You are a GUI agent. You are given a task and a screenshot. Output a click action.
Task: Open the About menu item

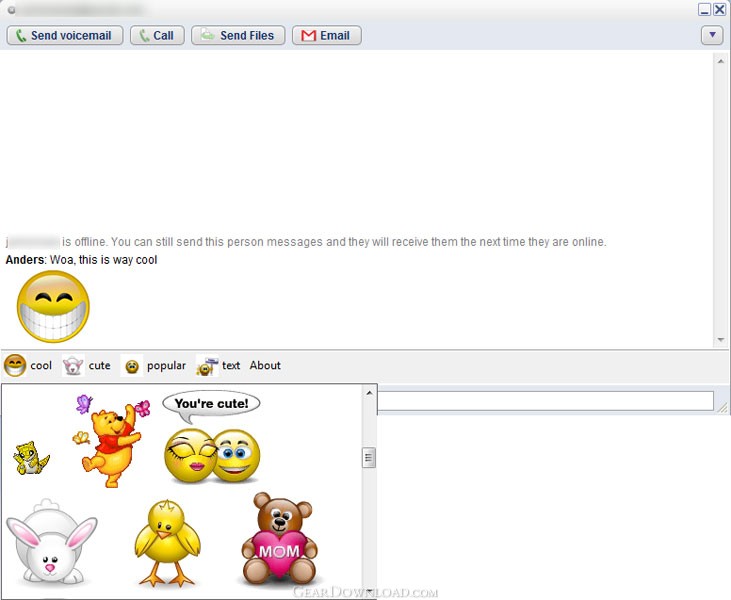coord(265,366)
